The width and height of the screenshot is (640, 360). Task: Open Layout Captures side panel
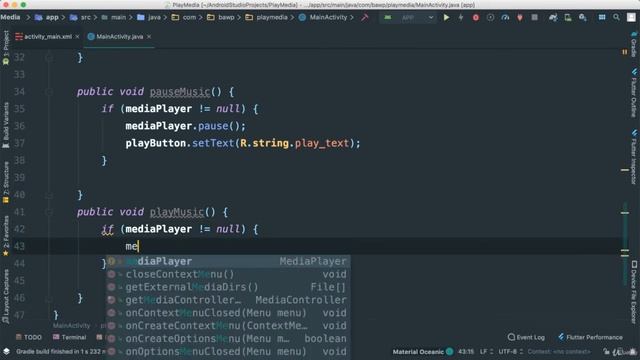[x=6, y=296]
